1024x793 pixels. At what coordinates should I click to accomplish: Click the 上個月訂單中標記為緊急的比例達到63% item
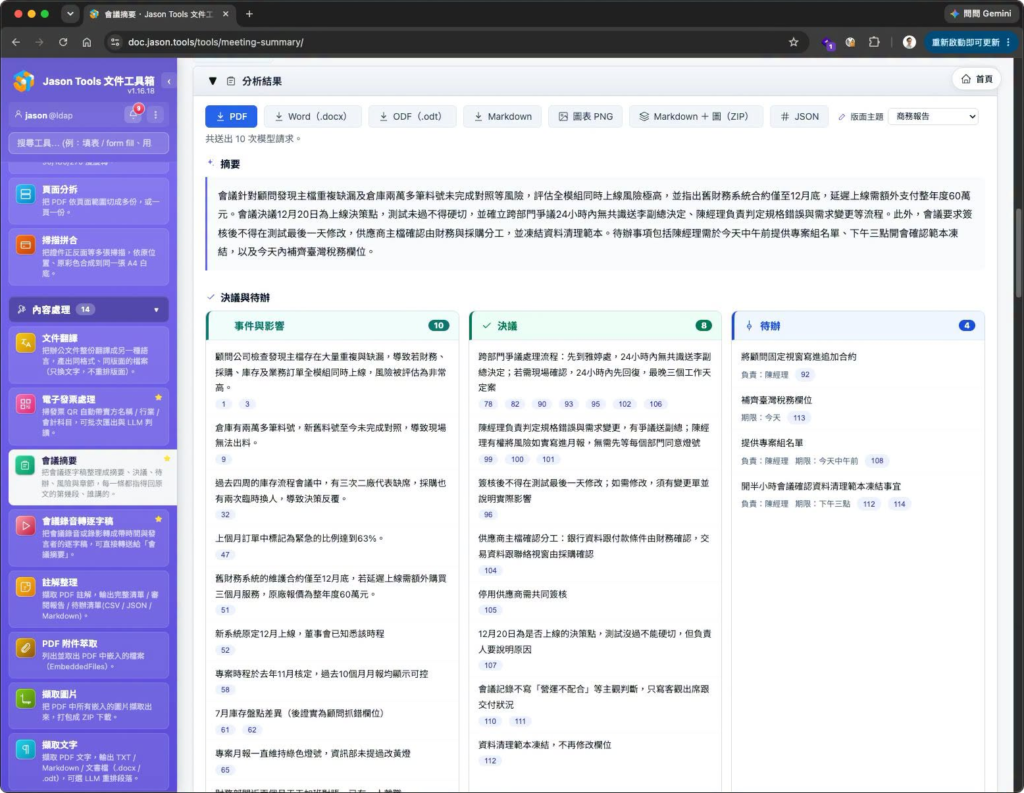(x=300, y=538)
